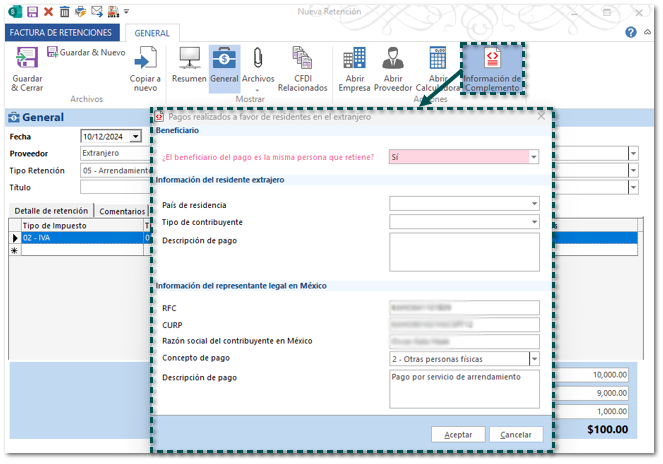Open Archivos paperclip menu
The width and height of the screenshot is (663, 464).
258,69
